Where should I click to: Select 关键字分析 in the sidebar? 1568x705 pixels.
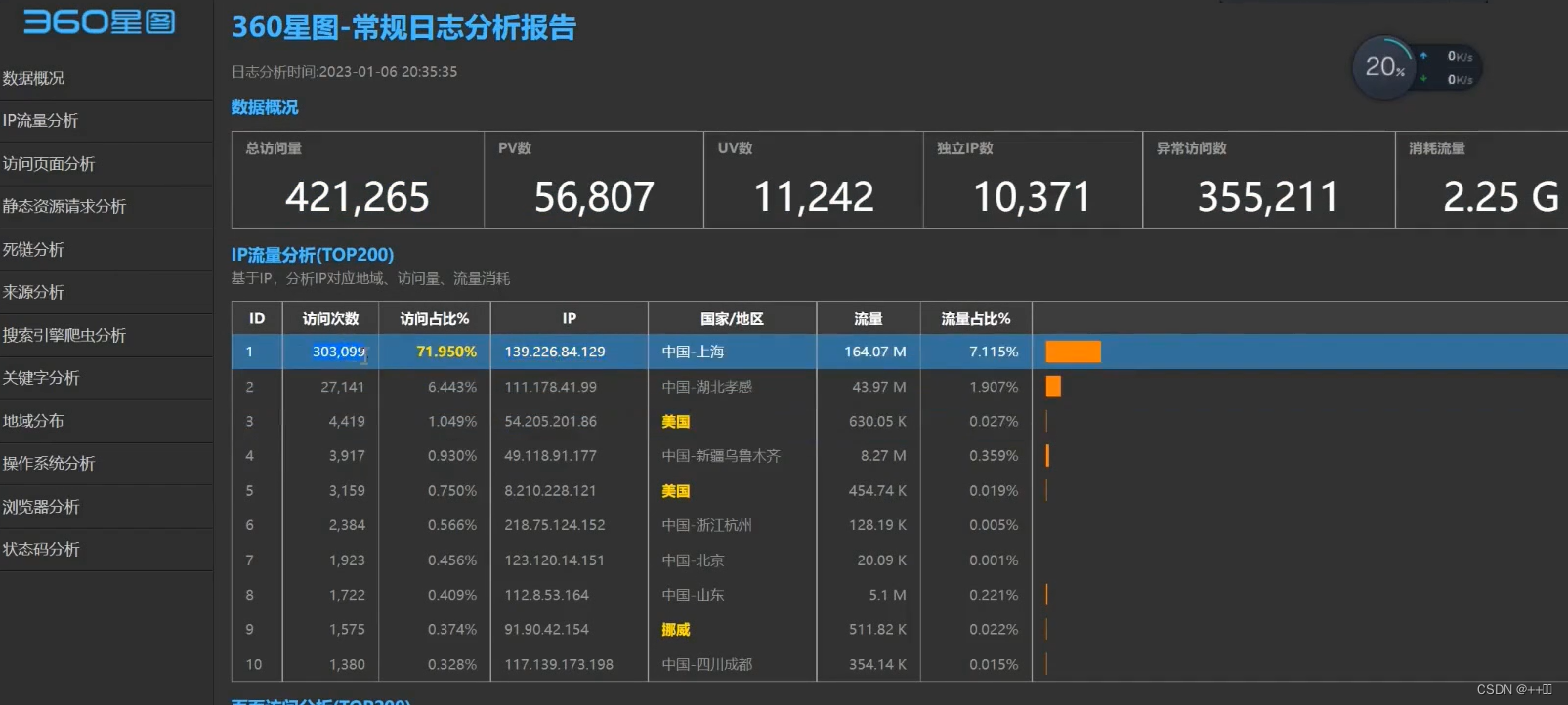click(x=41, y=378)
